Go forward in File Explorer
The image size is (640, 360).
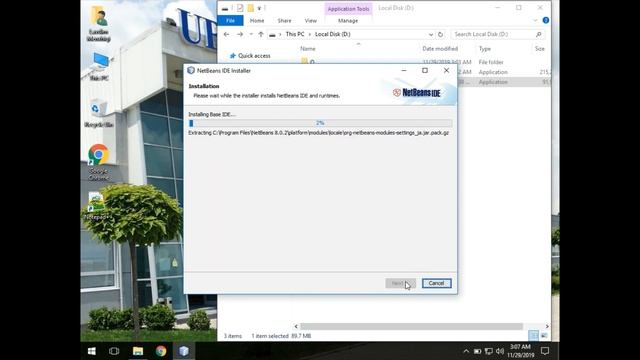click(x=240, y=34)
